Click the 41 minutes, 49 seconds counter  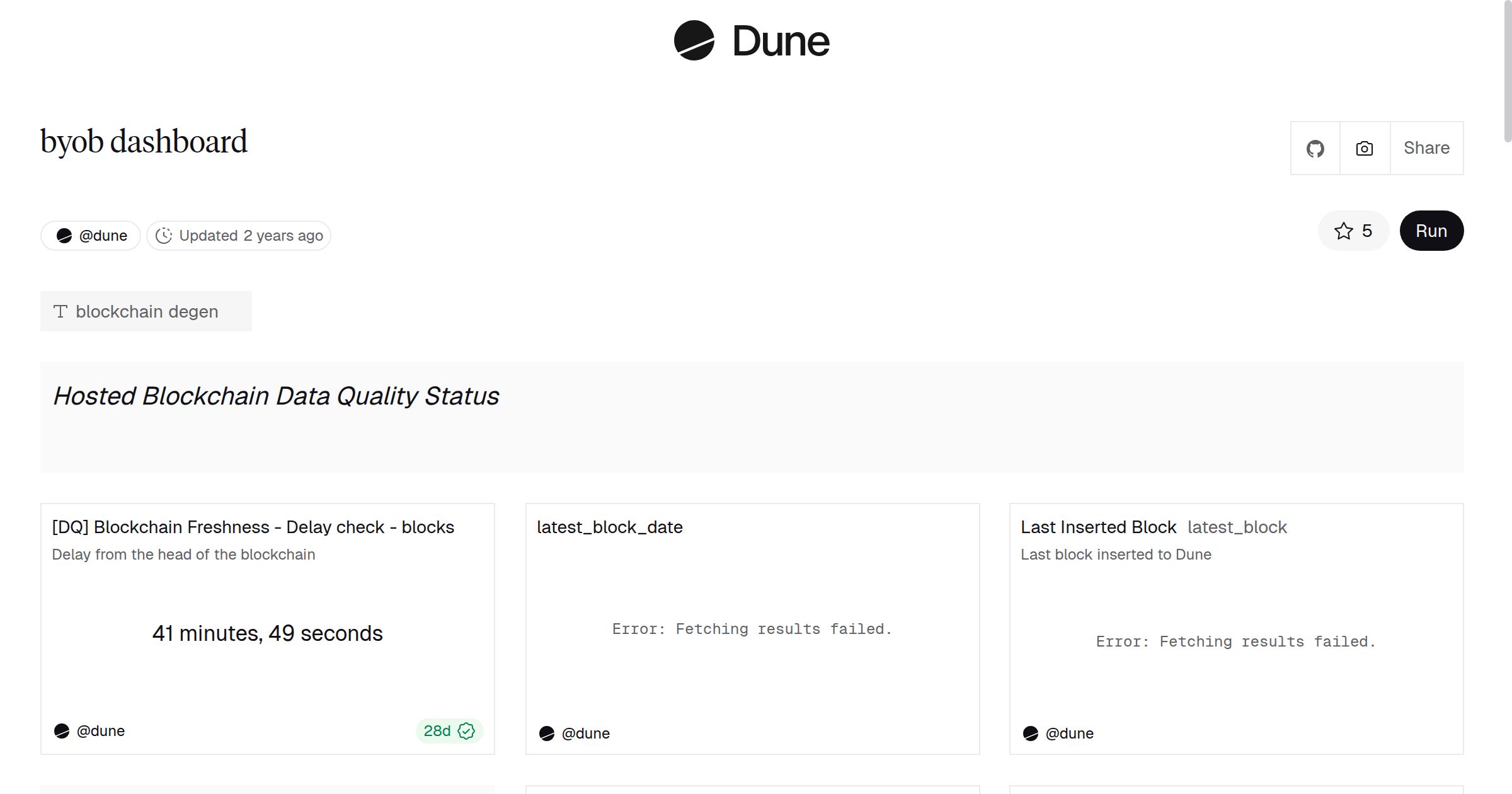tap(267, 633)
